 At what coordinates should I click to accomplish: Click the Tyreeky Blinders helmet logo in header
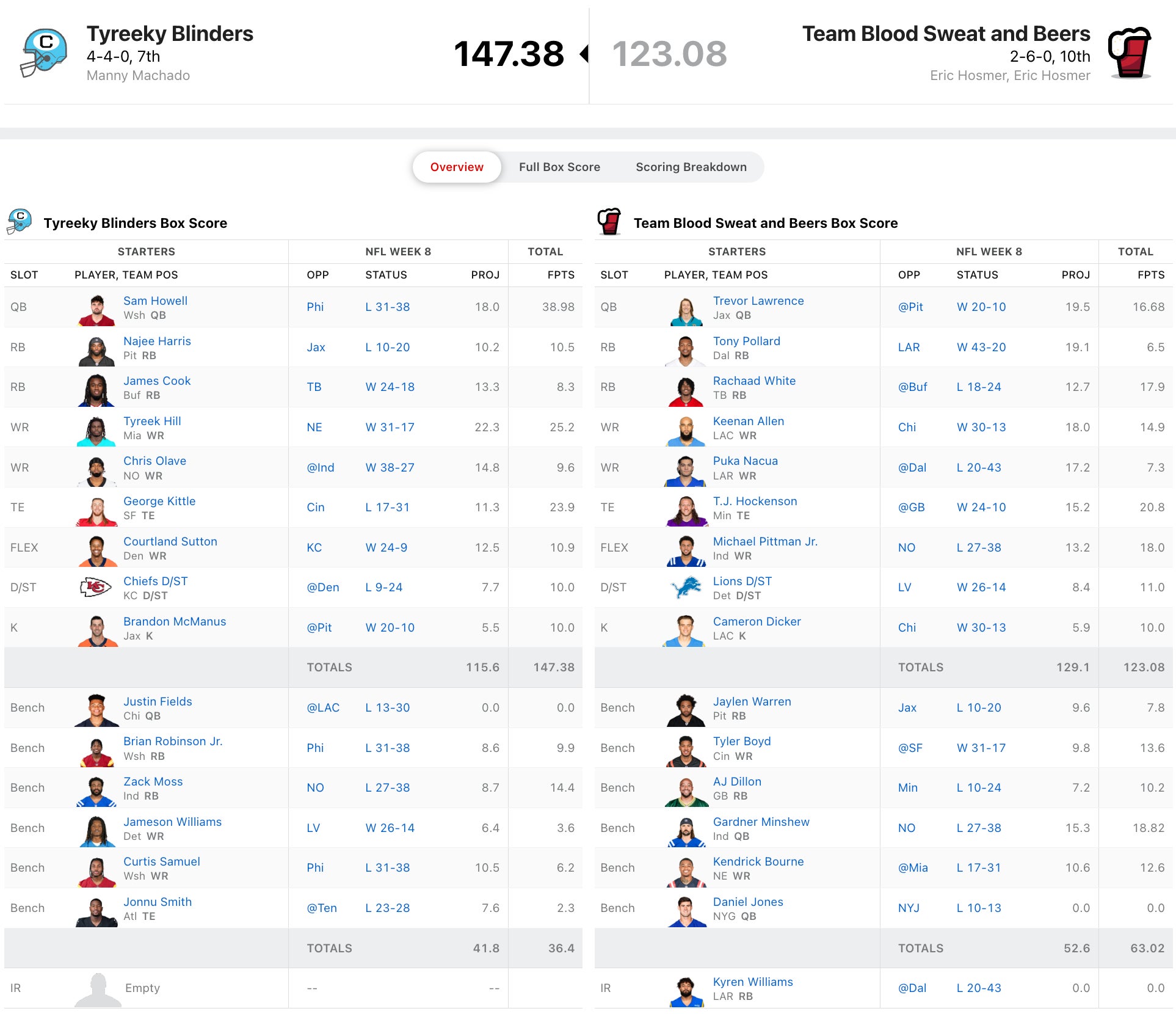coord(44,53)
